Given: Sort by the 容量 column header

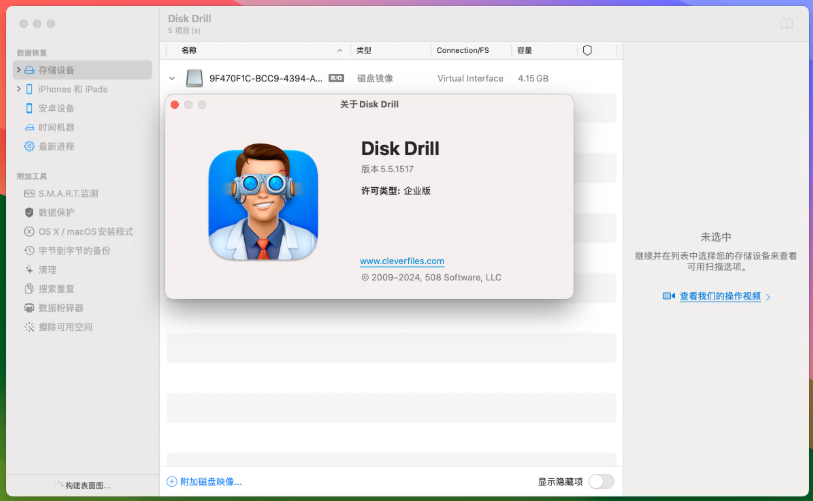Looking at the screenshot, I should 525,50.
